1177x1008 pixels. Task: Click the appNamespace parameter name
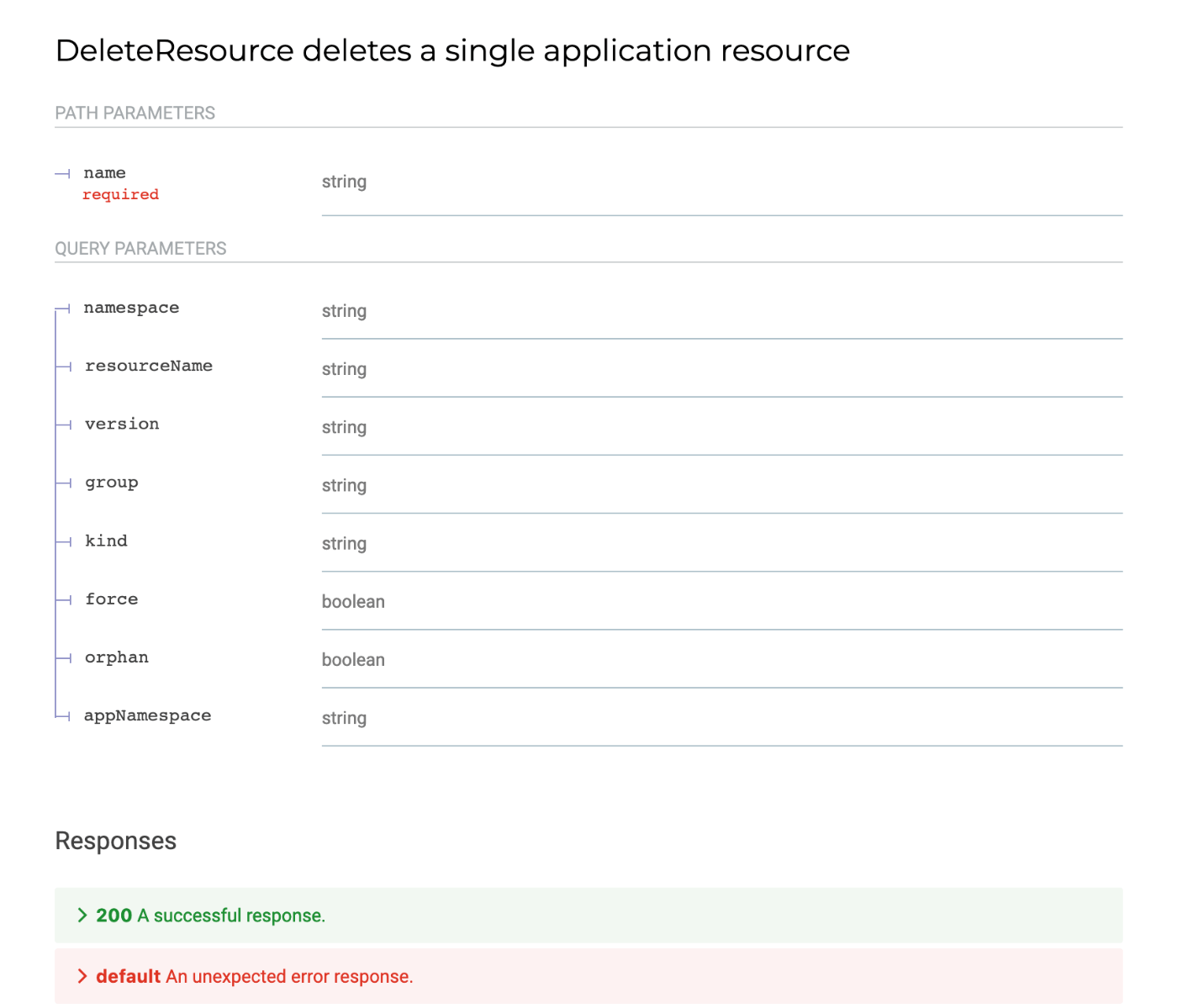(x=148, y=715)
